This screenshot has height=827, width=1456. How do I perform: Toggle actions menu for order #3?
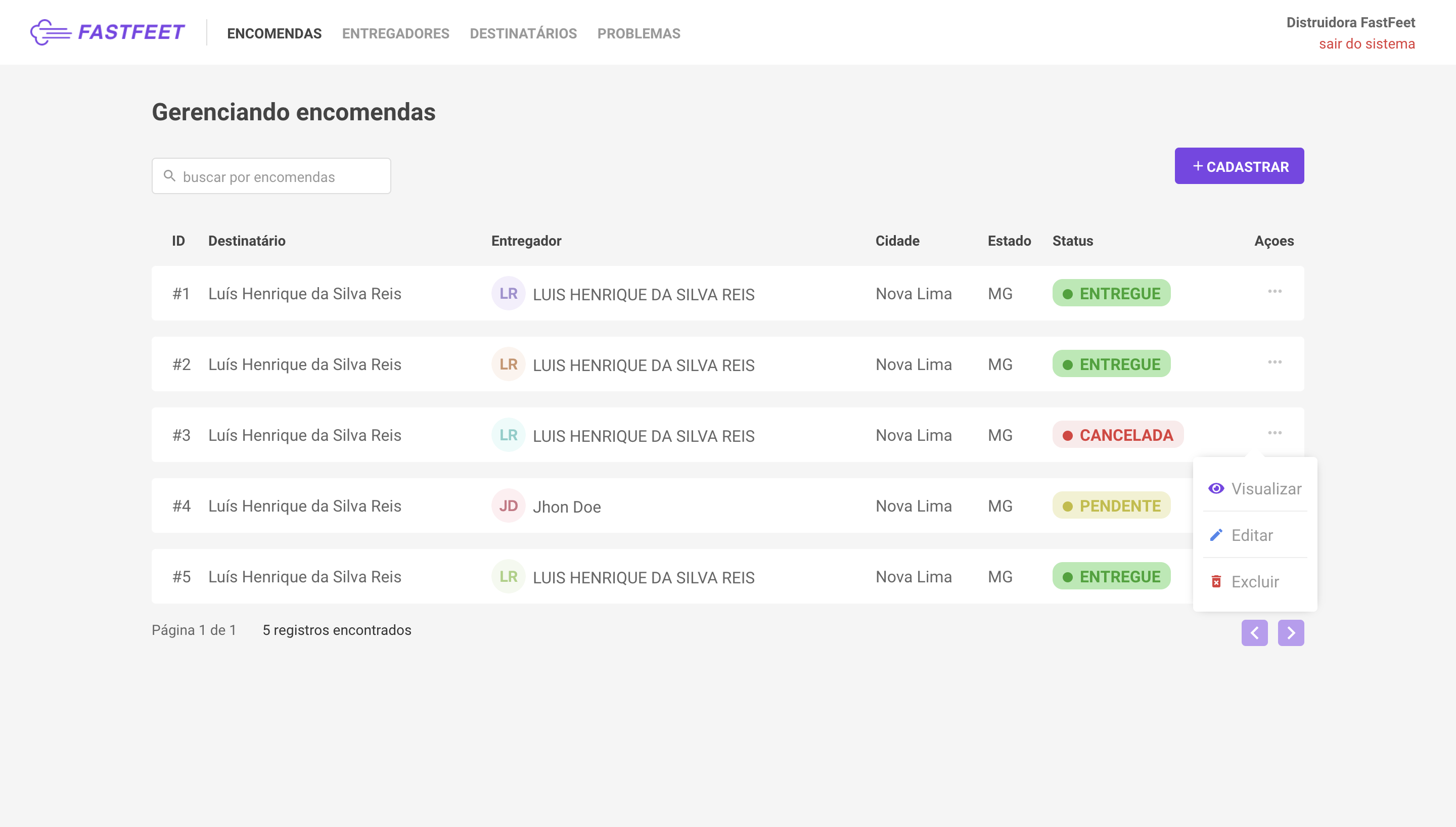pyautogui.click(x=1275, y=433)
